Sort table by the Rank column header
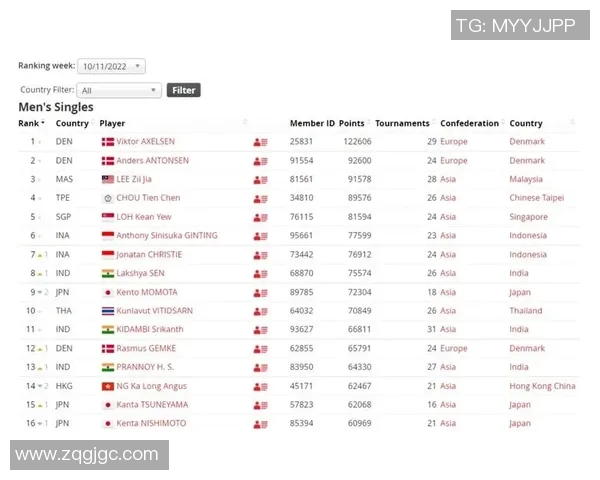 (x=29, y=123)
